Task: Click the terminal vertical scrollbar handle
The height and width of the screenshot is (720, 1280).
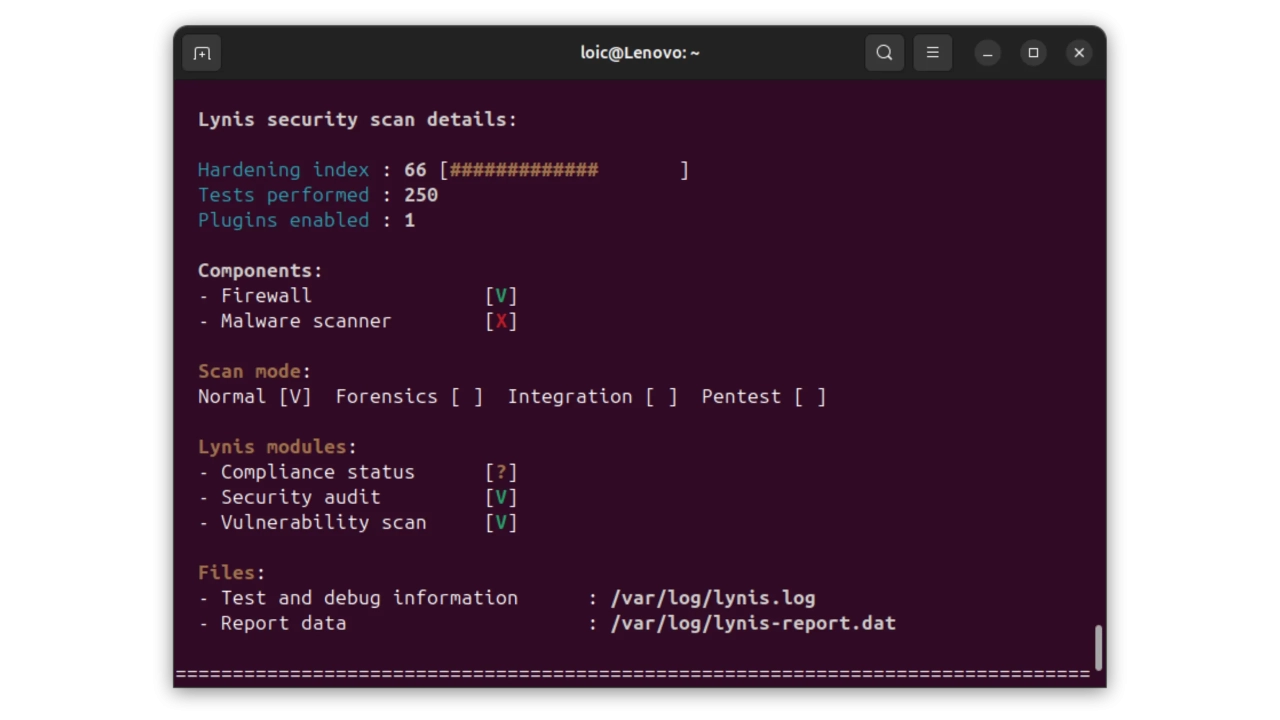Action: point(1098,648)
